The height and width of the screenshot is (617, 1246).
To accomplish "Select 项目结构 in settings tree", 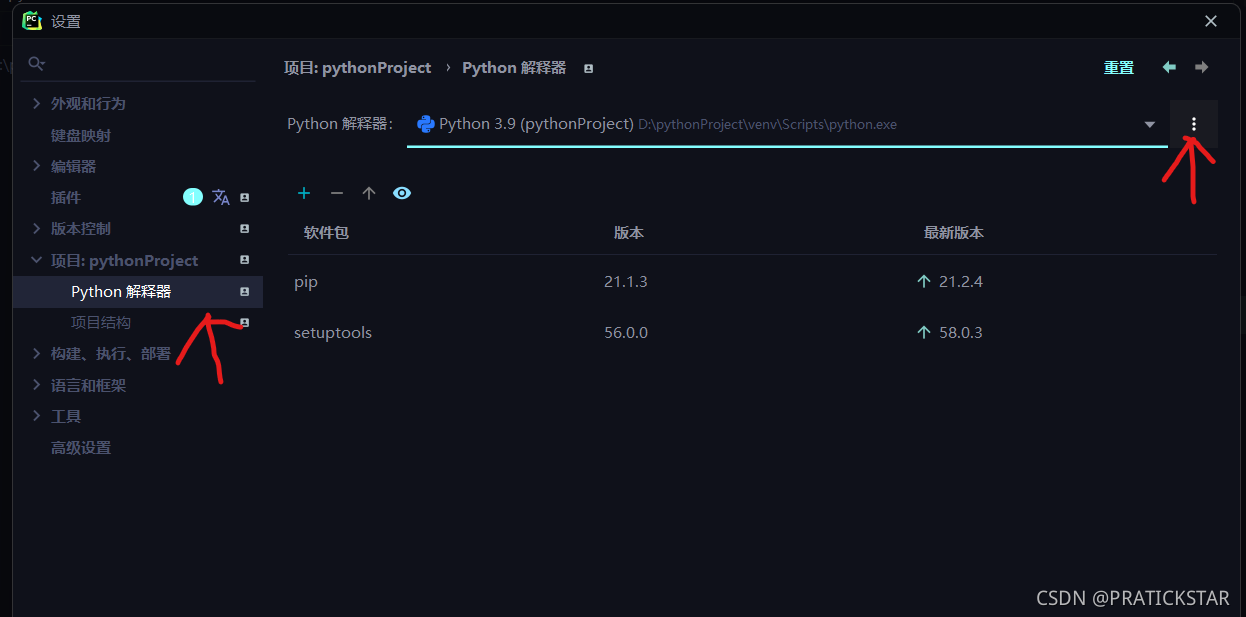I will [x=101, y=323].
